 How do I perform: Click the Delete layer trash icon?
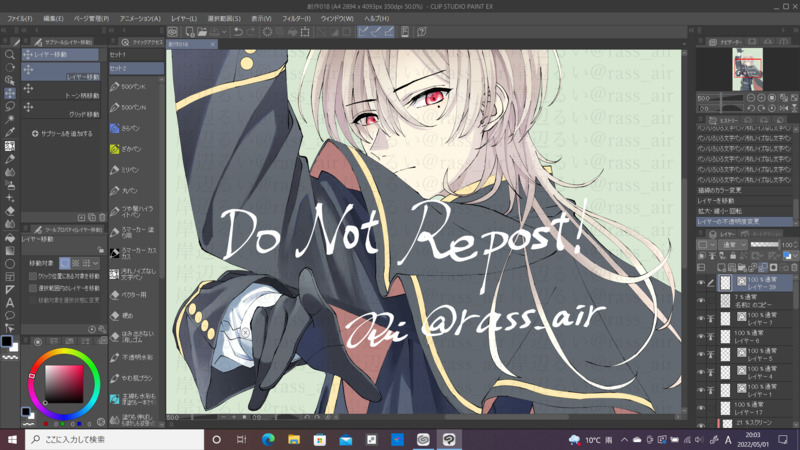(x=794, y=267)
